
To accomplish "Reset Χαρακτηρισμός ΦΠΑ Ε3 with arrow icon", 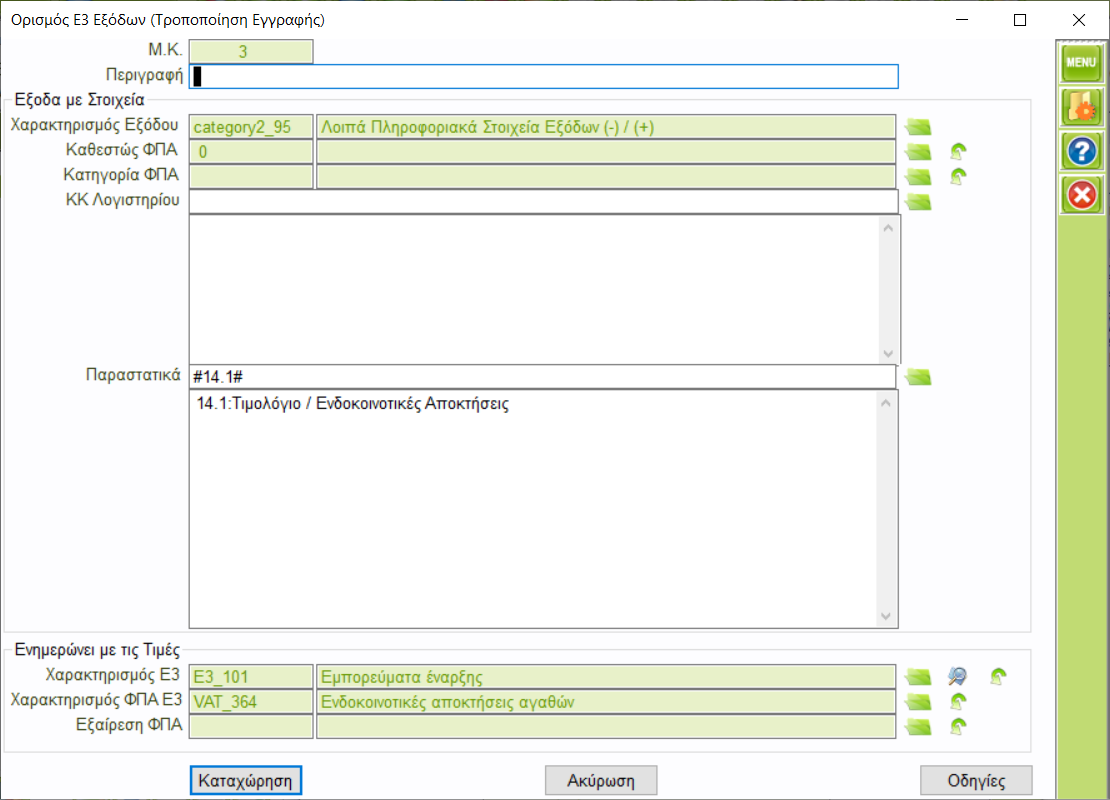I will (958, 702).
